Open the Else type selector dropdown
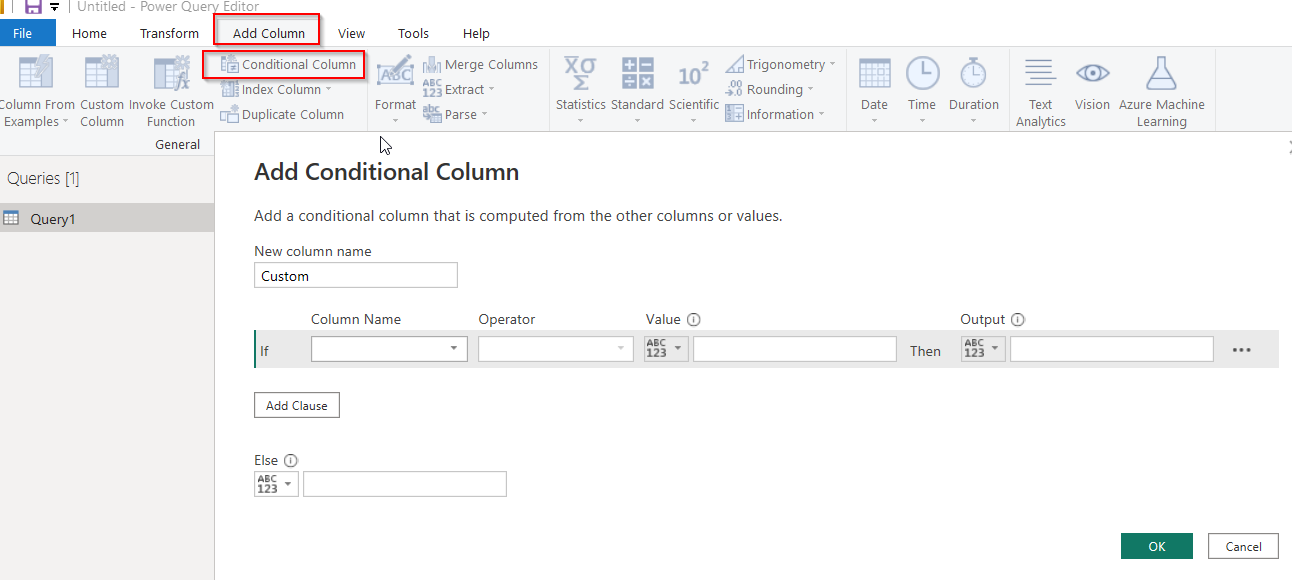 pos(276,484)
